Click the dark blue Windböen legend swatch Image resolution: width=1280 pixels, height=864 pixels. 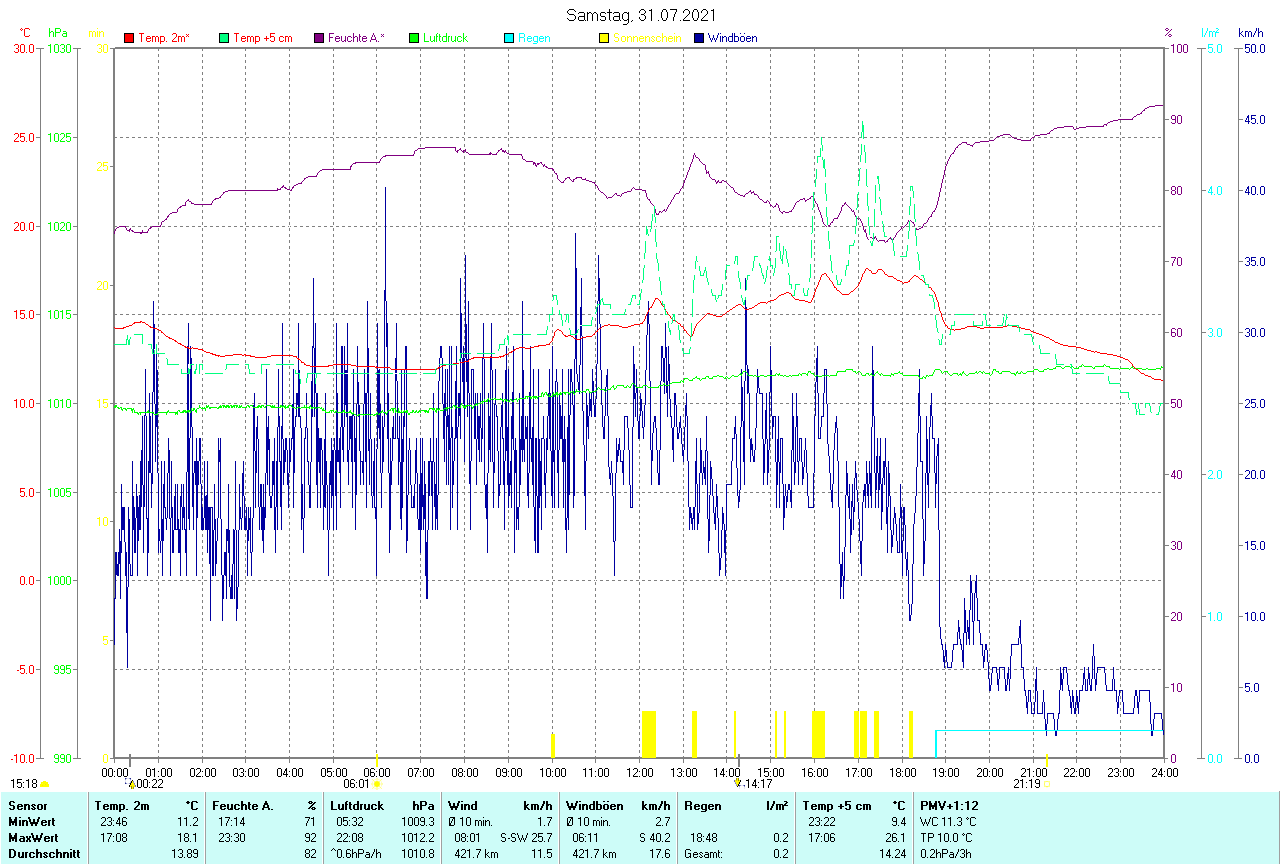(699, 38)
